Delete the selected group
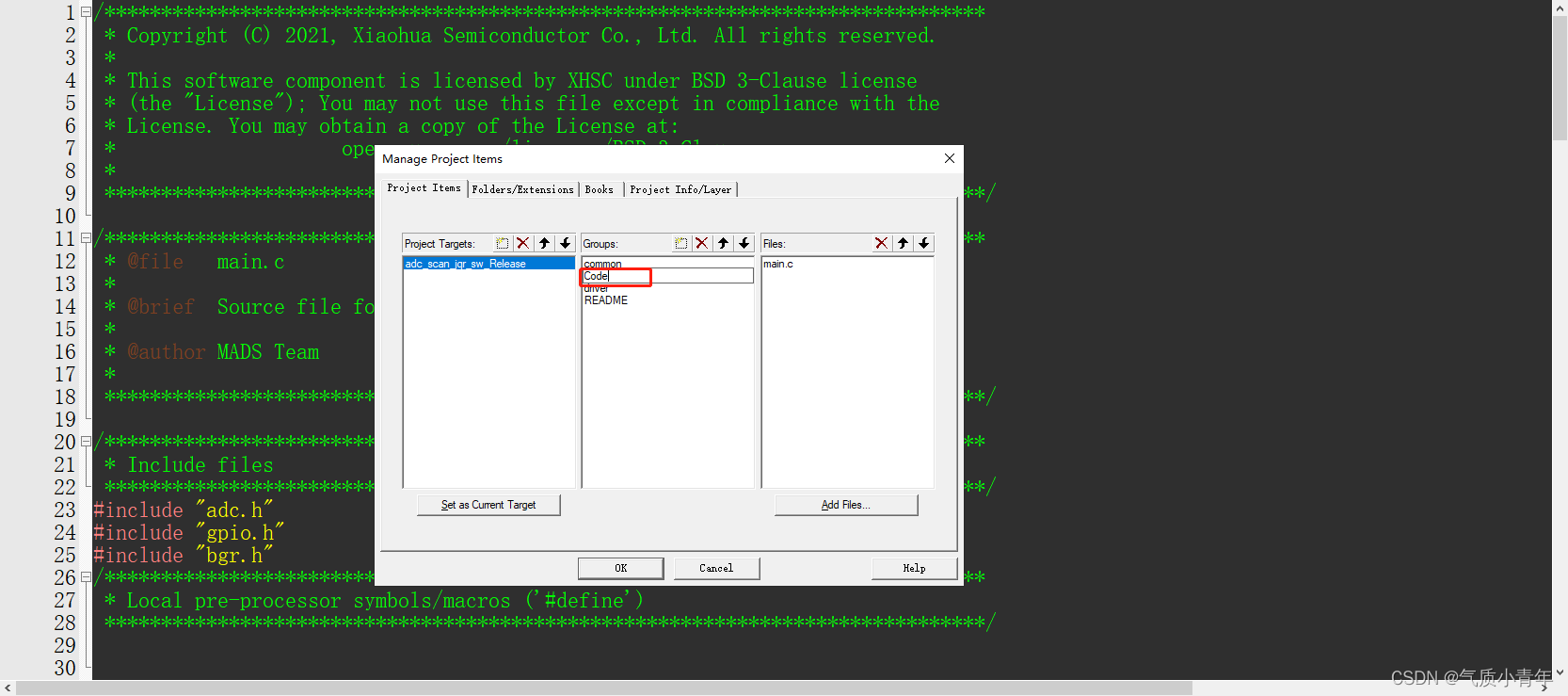The image size is (1568, 696). [x=702, y=243]
